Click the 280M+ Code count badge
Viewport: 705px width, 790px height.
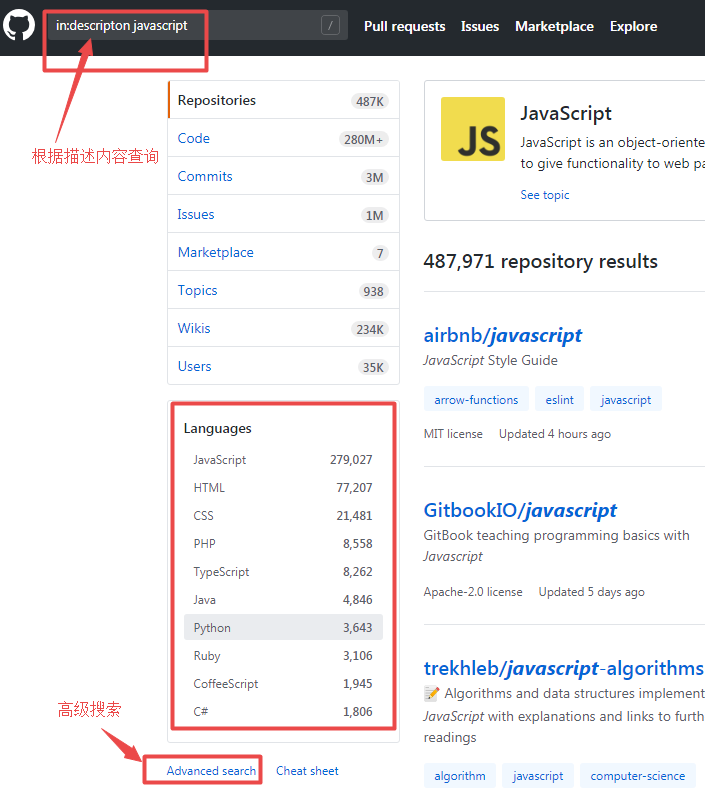(x=364, y=140)
